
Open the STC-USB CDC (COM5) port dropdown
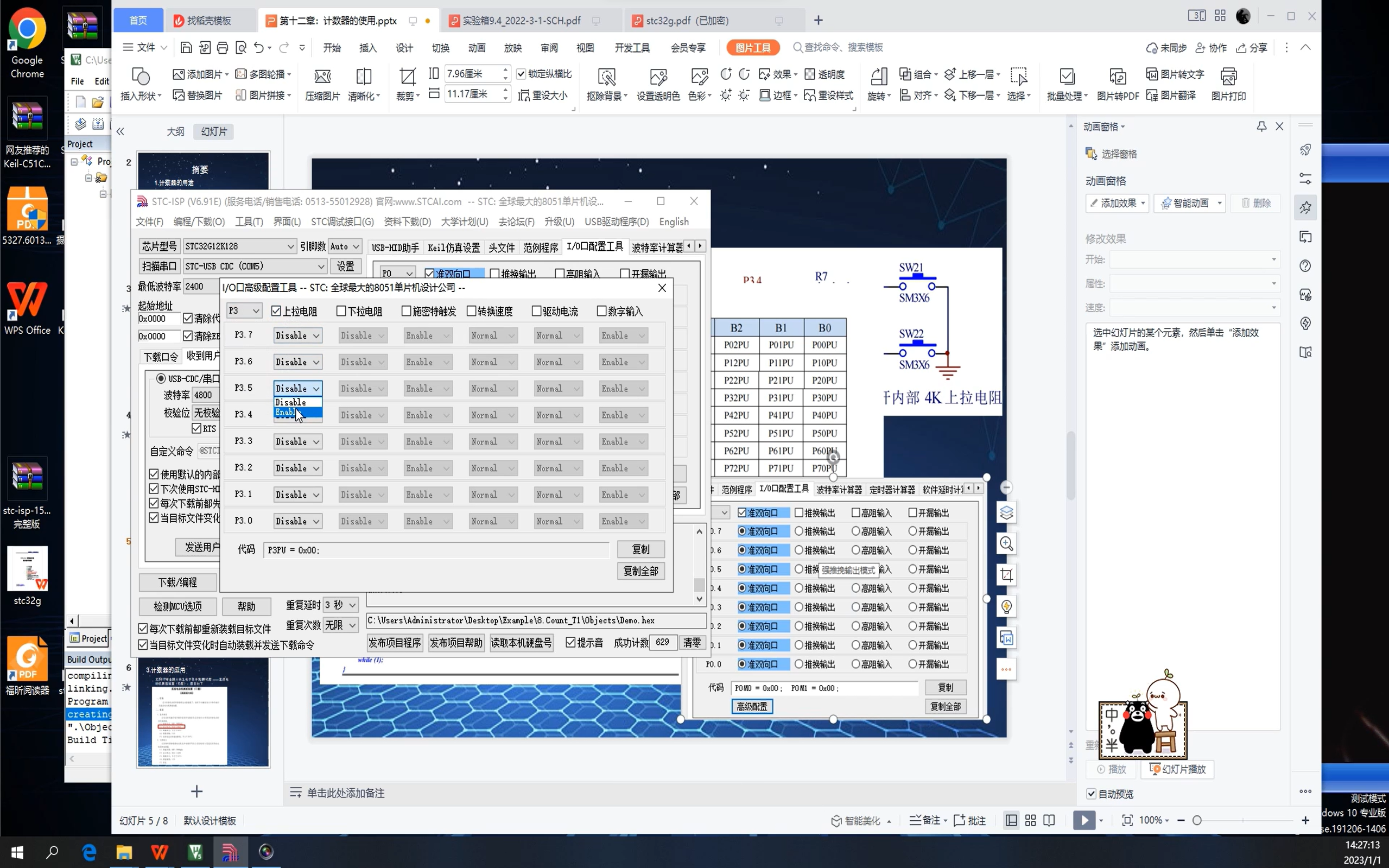255,267
